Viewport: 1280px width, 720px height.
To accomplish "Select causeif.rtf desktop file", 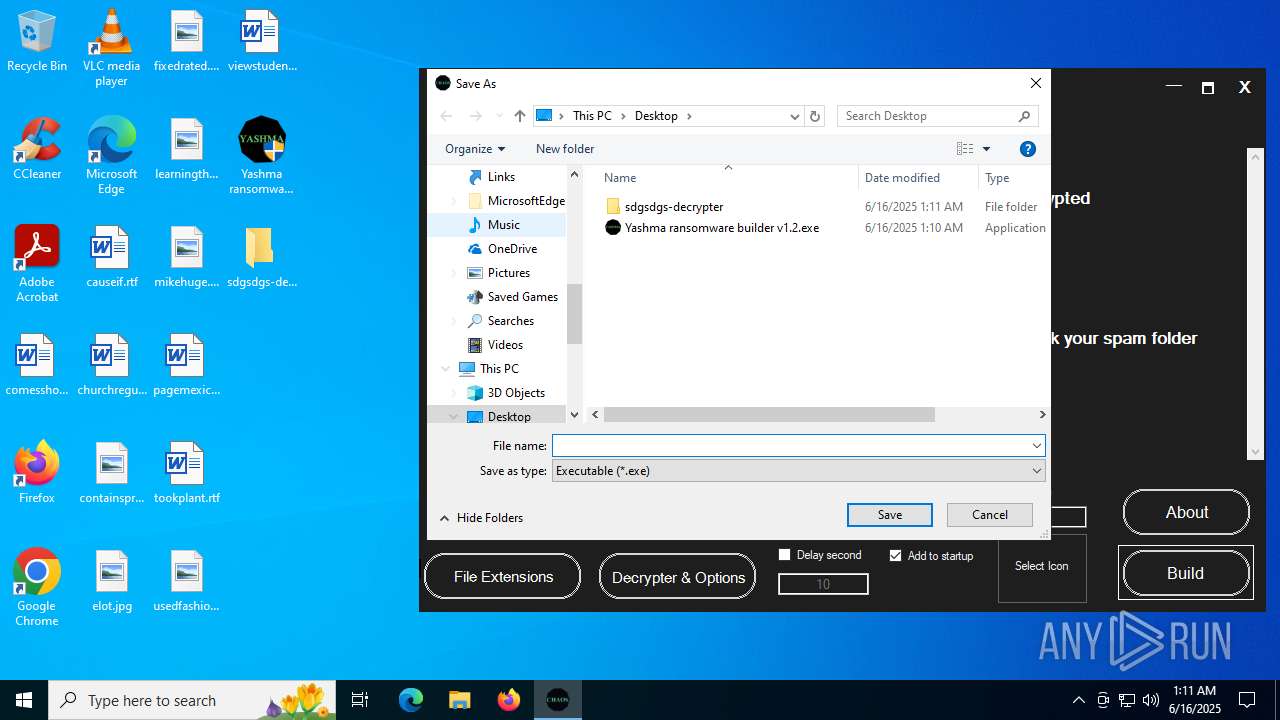I will coord(111,257).
